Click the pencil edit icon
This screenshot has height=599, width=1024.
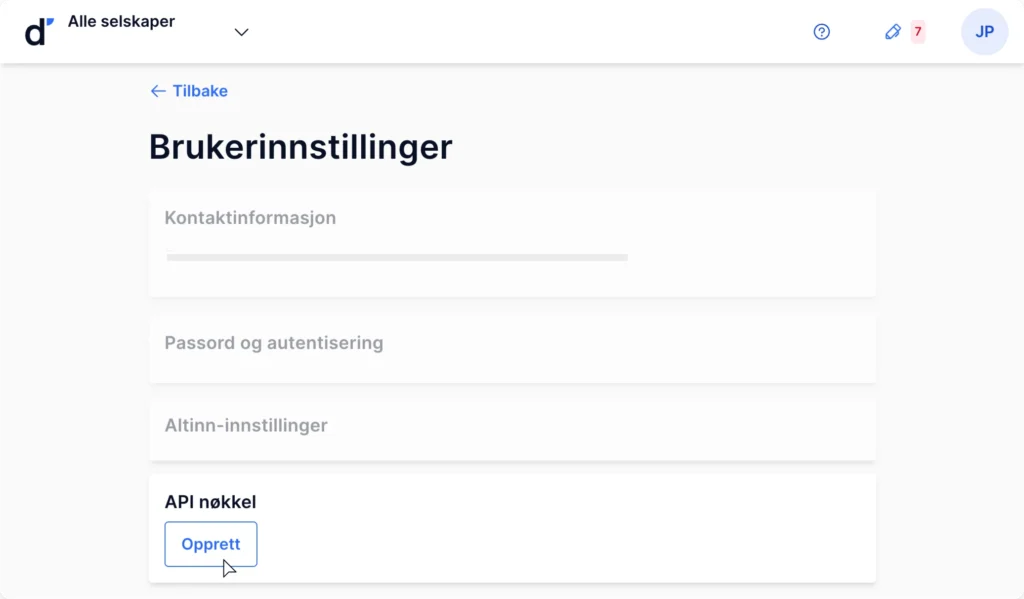[x=893, y=31]
